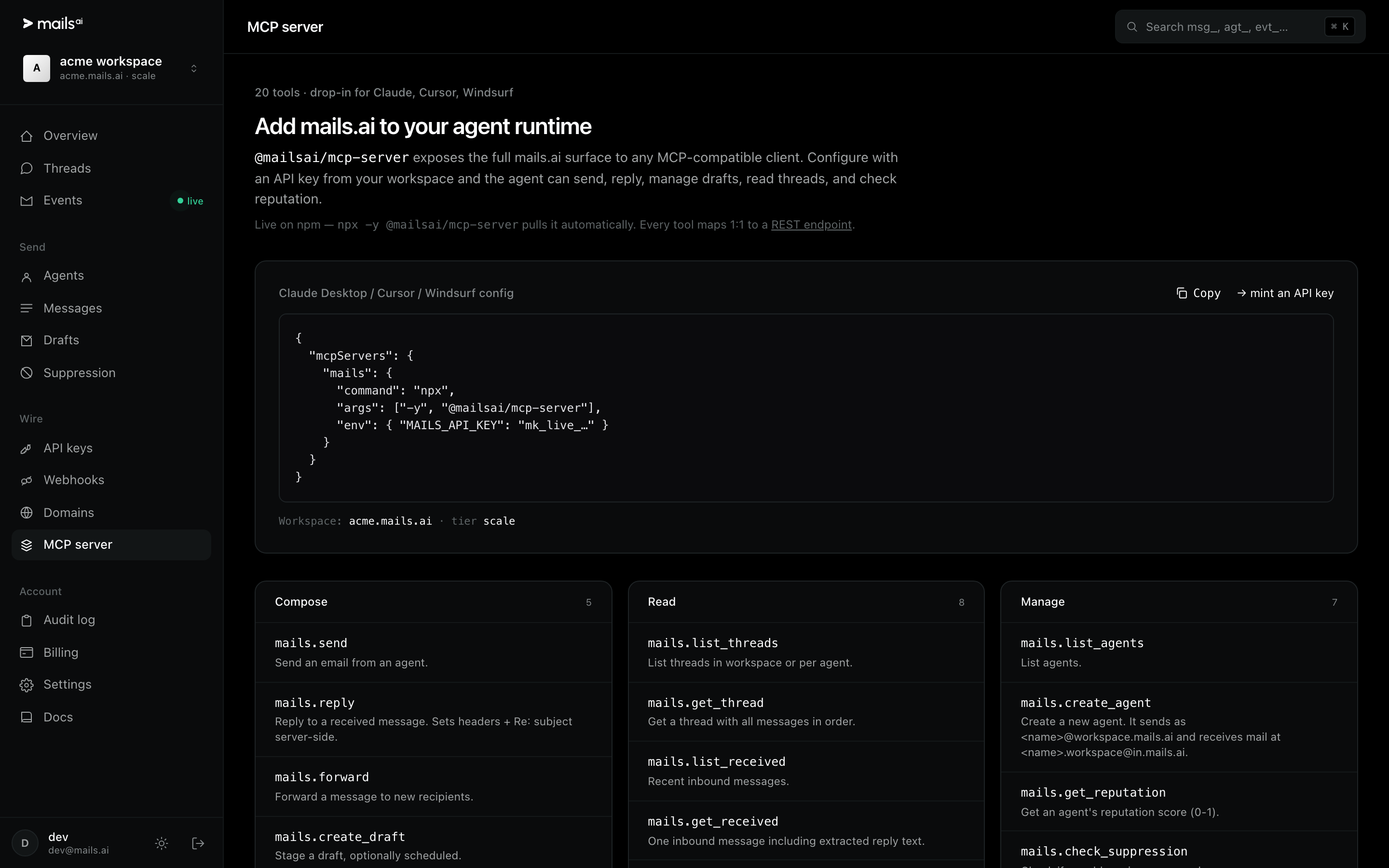The width and height of the screenshot is (1389, 868).
Task: Click the Compose card header
Action: [x=434, y=602]
